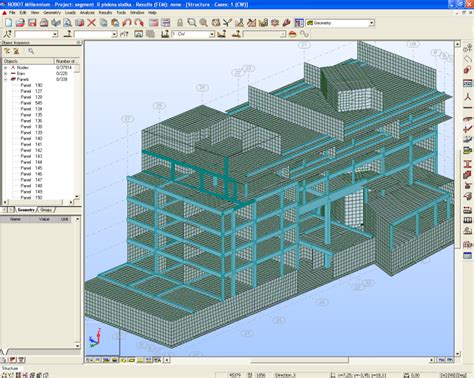Open Print Preview with the magnifier page icon
The width and height of the screenshot is (474, 378).
click(x=68, y=23)
